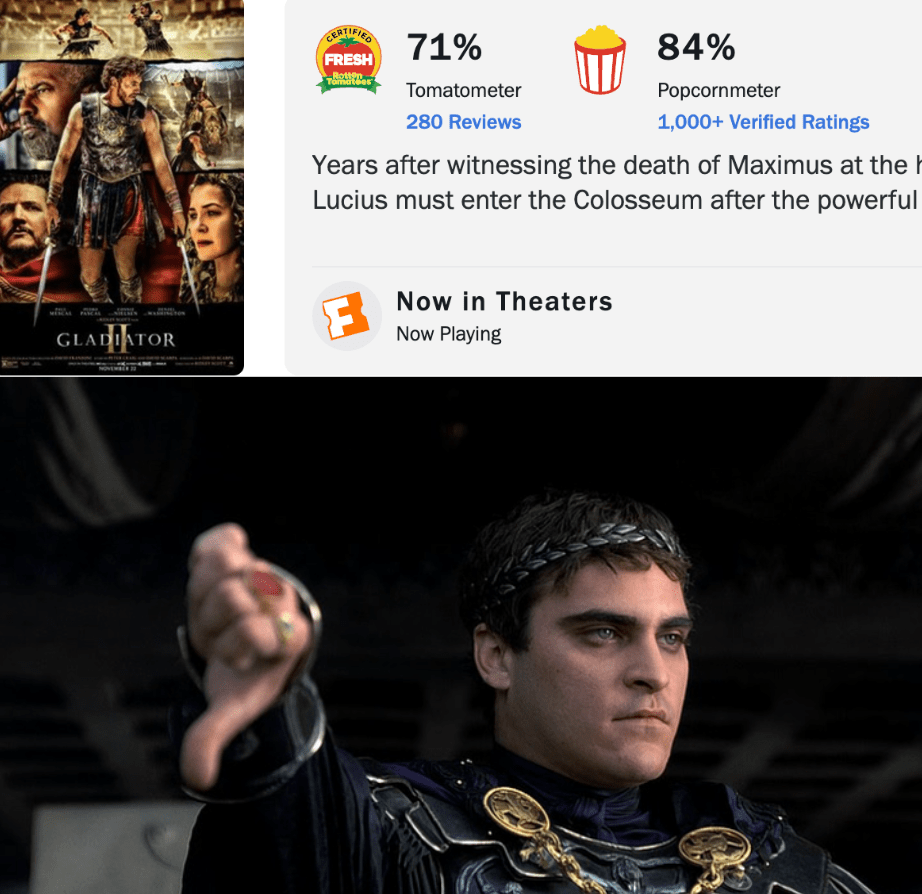Image resolution: width=922 pixels, height=894 pixels.
Task: Open the Gladiator II poster thumbnail
Action: pyautogui.click(x=122, y=187)
